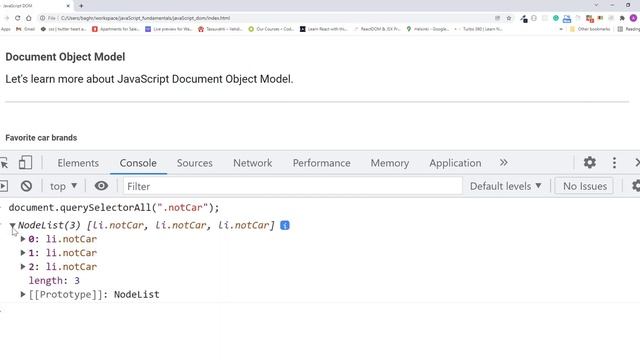
Task: Expand the [[Prototype]]: NodeList entry
Action: [23, 294]
